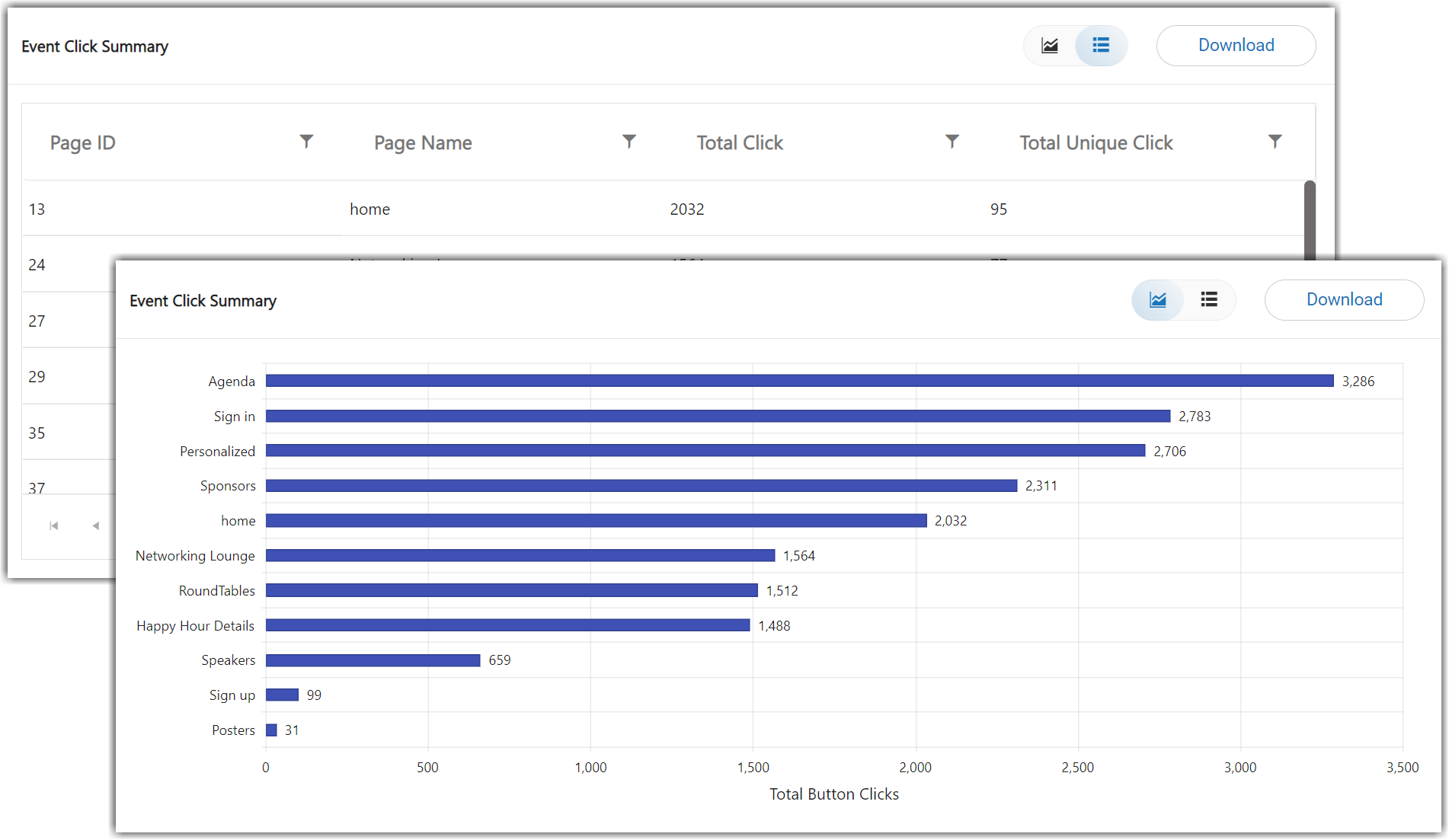The width and height of the screenshot is (1449, 840).
Task: Switch back panel to chart view
Action: [1050, 46]
